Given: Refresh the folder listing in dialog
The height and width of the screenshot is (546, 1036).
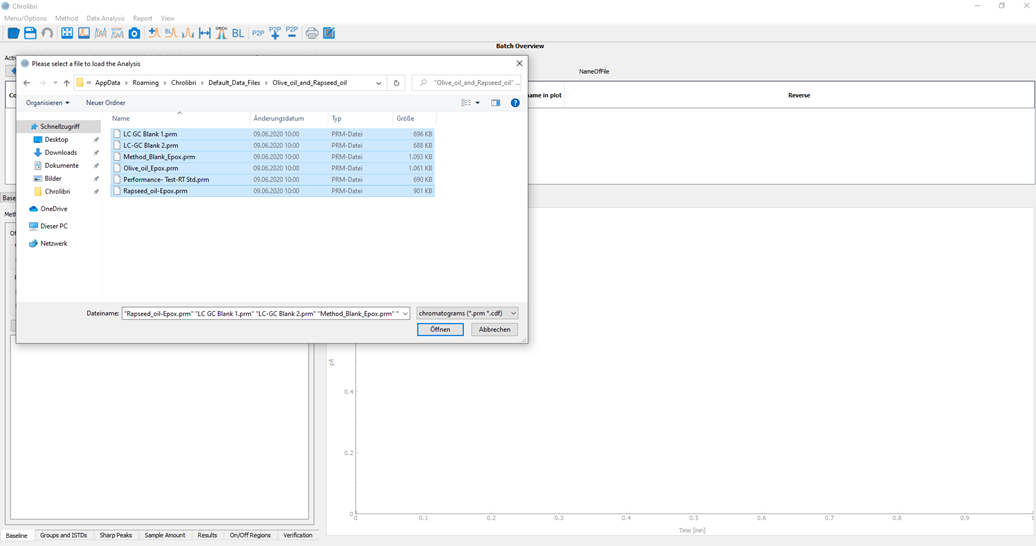Looking at the screenshot, I should pos(396,83).
